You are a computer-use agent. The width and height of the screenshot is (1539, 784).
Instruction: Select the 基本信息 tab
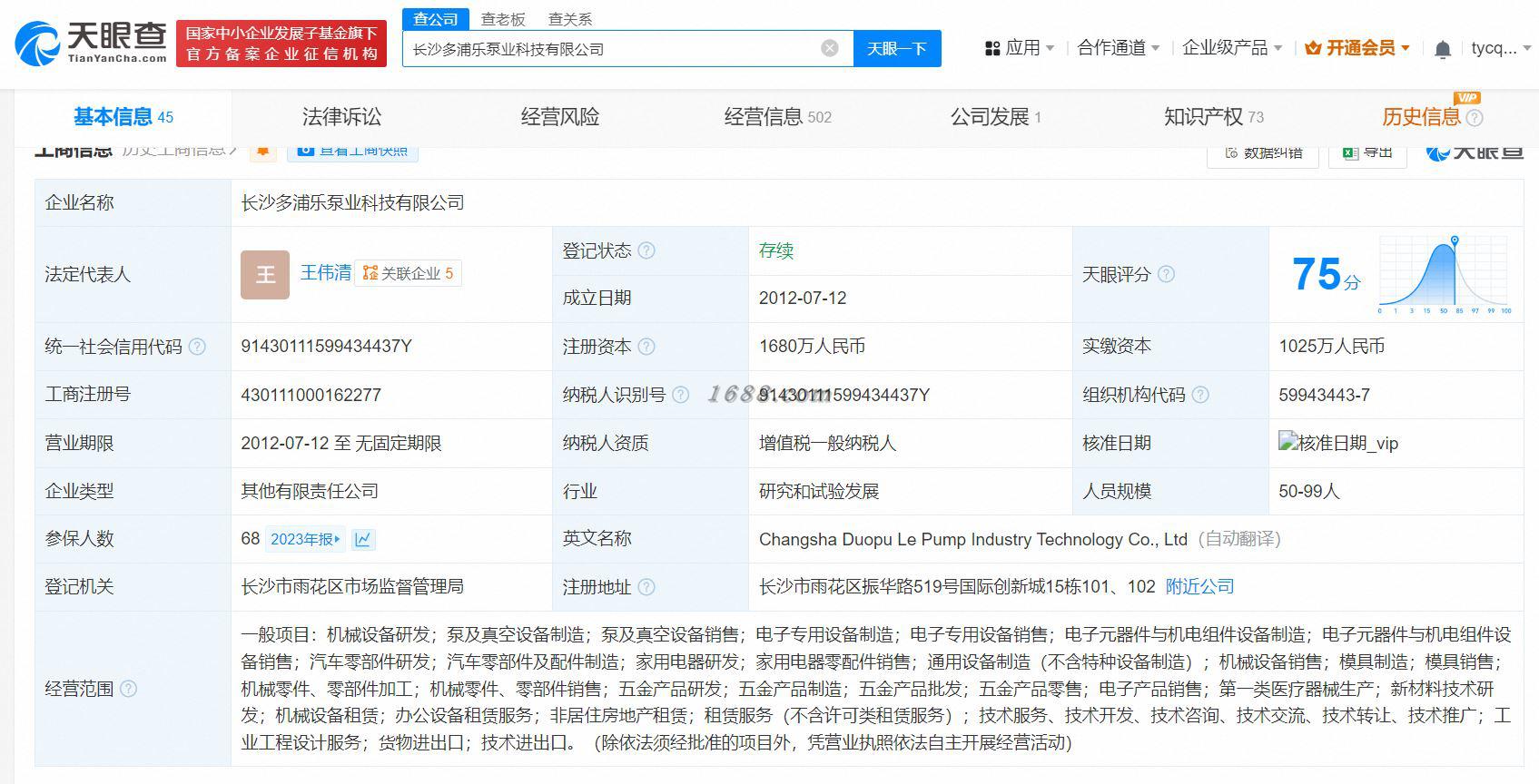click(x=123, y=117)
